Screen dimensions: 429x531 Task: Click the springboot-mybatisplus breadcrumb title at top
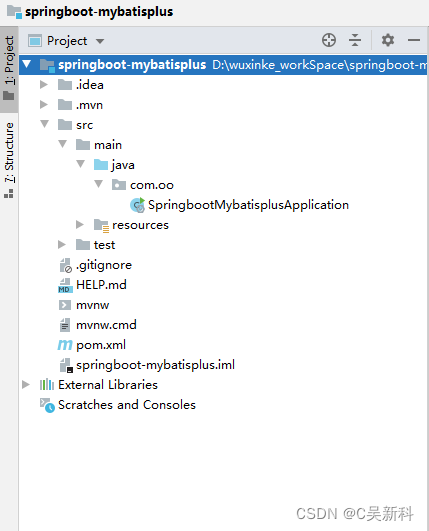[x=99, y=12]
